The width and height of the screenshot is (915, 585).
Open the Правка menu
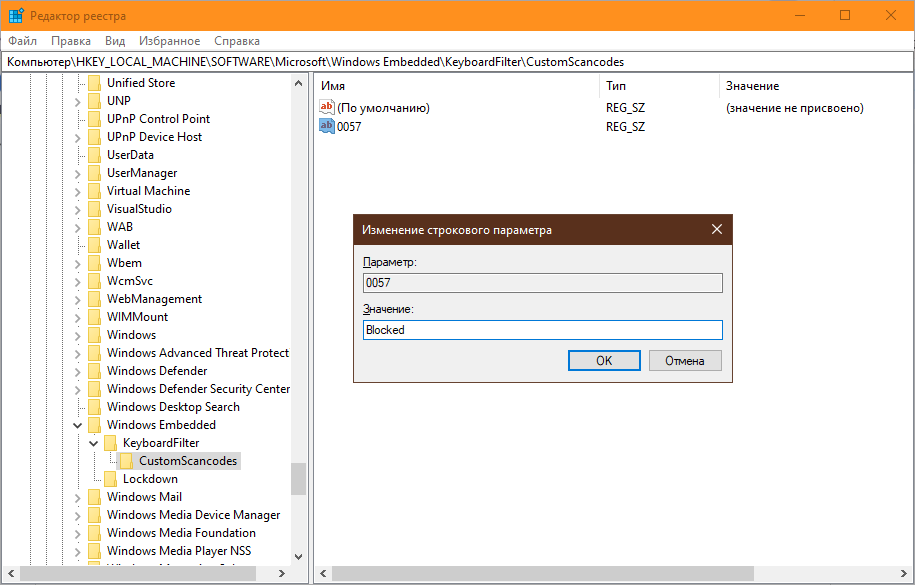71,41
